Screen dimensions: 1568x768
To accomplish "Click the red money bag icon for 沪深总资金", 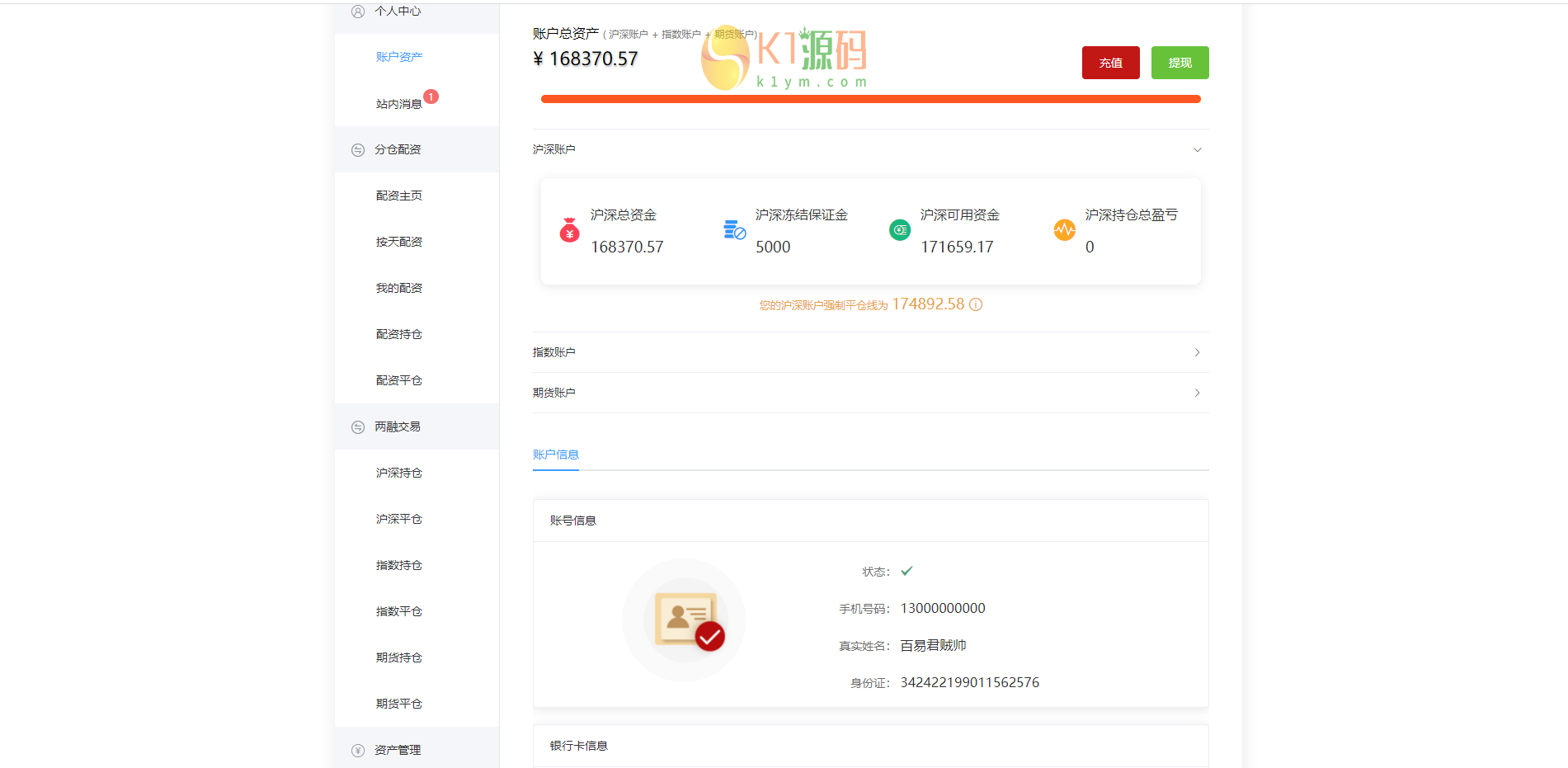I will pos(569,230).
